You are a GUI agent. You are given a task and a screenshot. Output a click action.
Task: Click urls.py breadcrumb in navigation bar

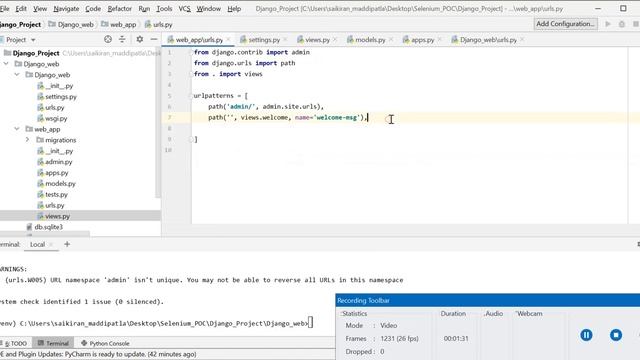tap(158, 24)
